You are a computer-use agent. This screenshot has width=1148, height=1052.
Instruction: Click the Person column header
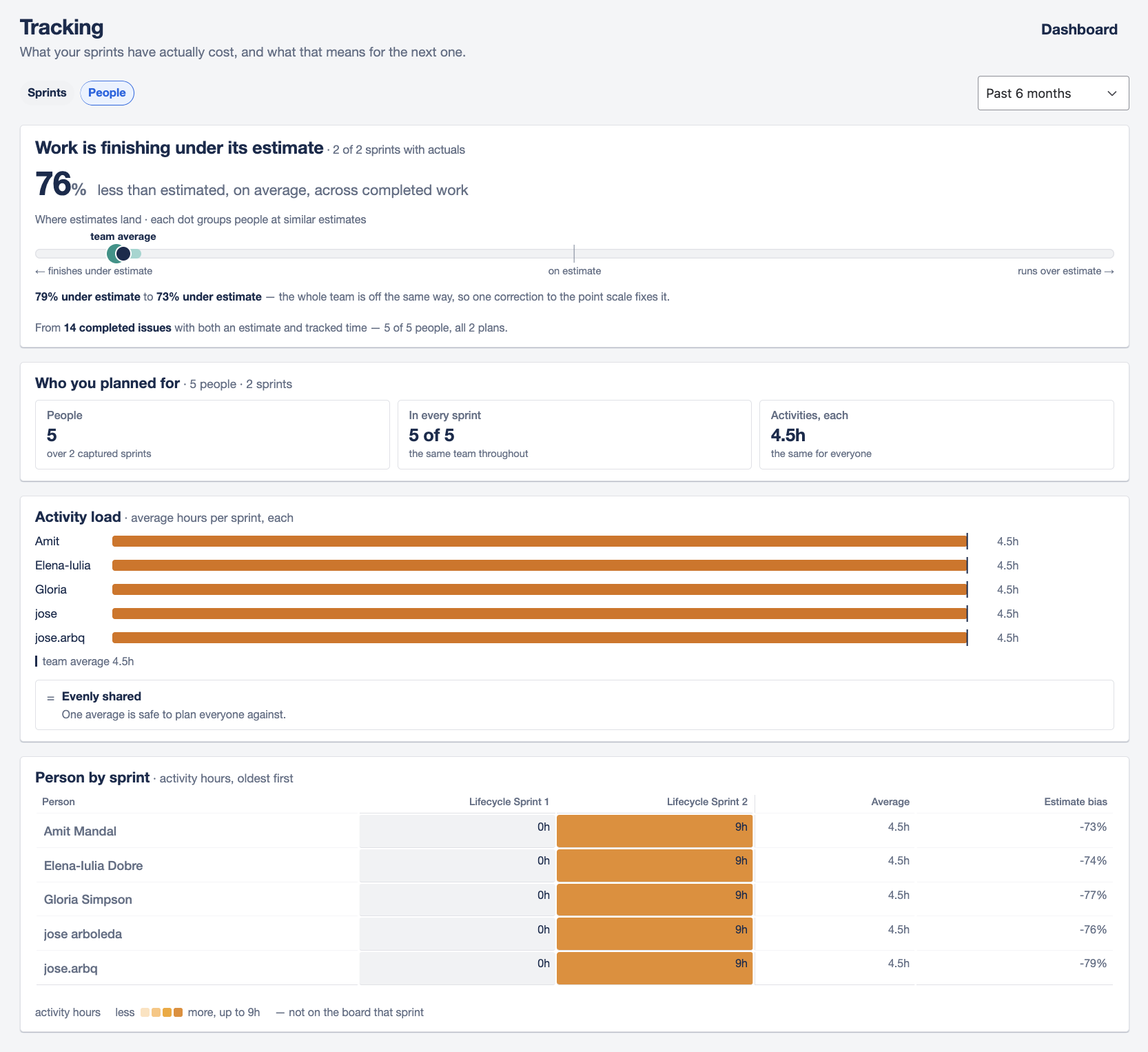pos(59,802)
